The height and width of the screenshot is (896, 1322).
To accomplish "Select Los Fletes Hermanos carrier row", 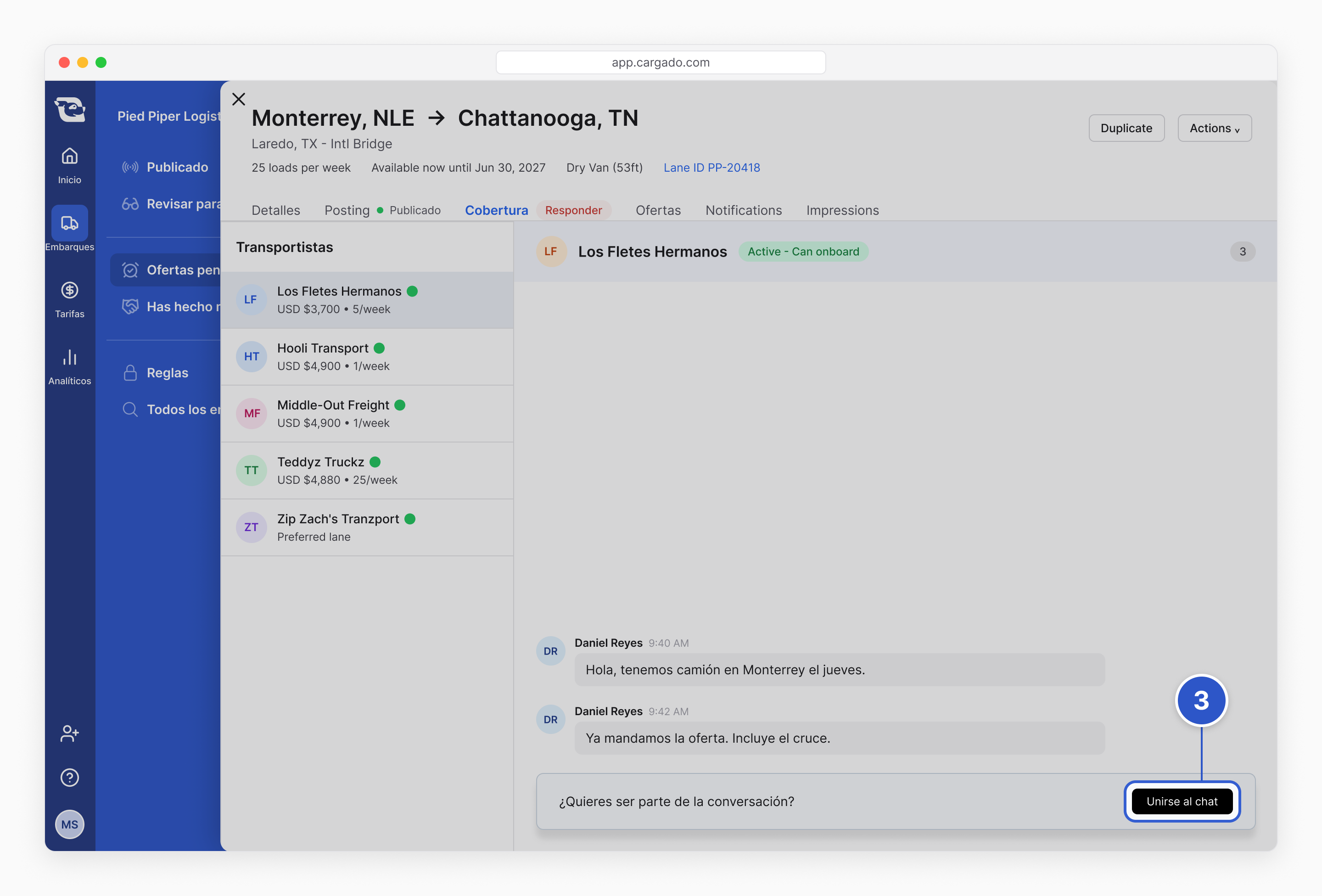I will (367, 300).
